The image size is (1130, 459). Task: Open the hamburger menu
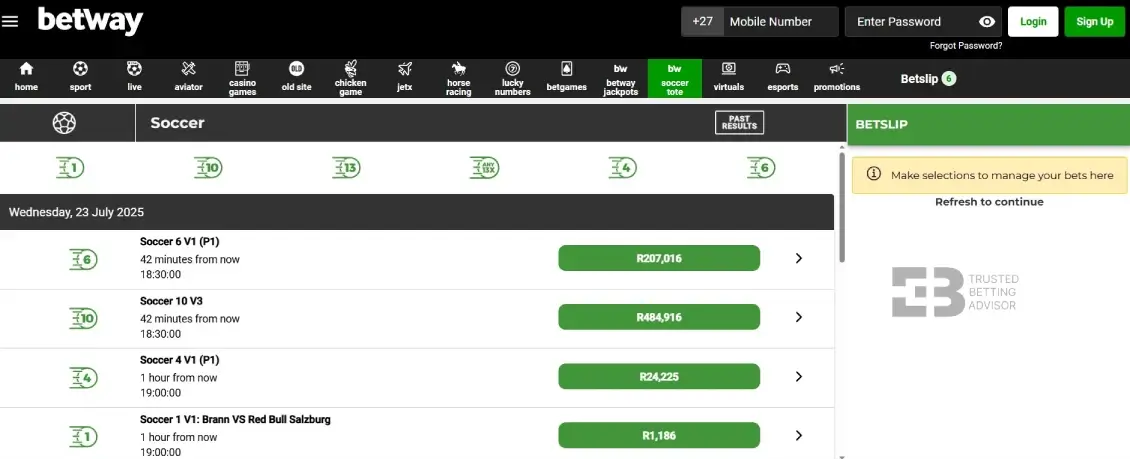pyautogui.click(x=10, y=22)
